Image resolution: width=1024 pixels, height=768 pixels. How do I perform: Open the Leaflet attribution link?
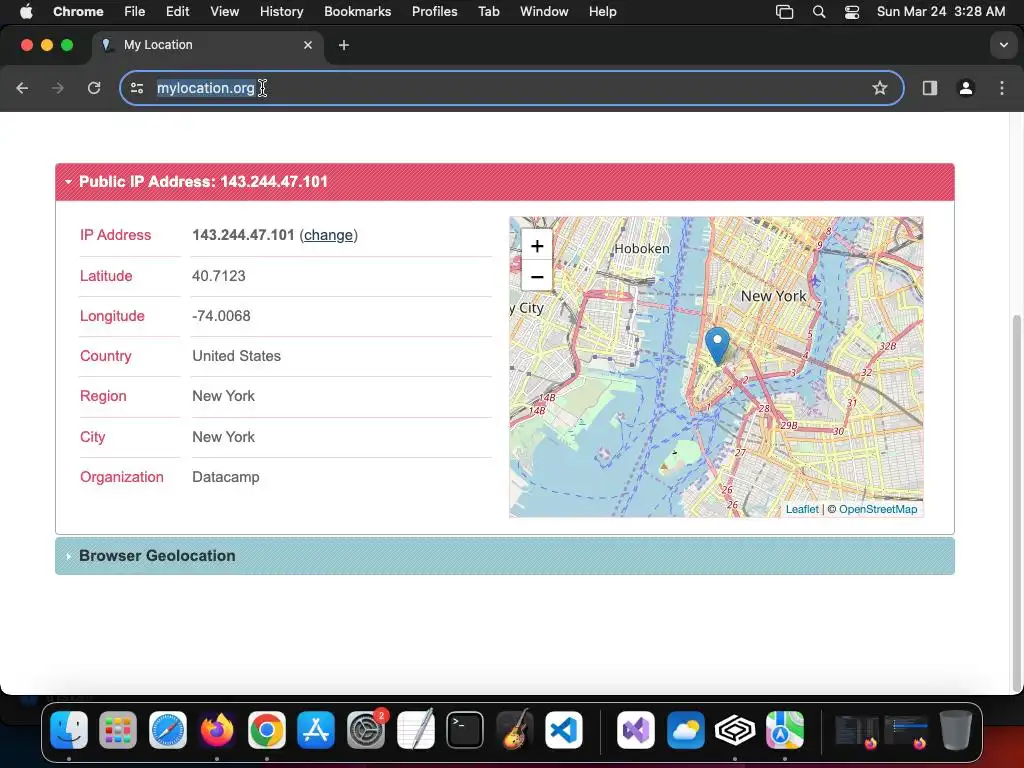tap(802, 509)
